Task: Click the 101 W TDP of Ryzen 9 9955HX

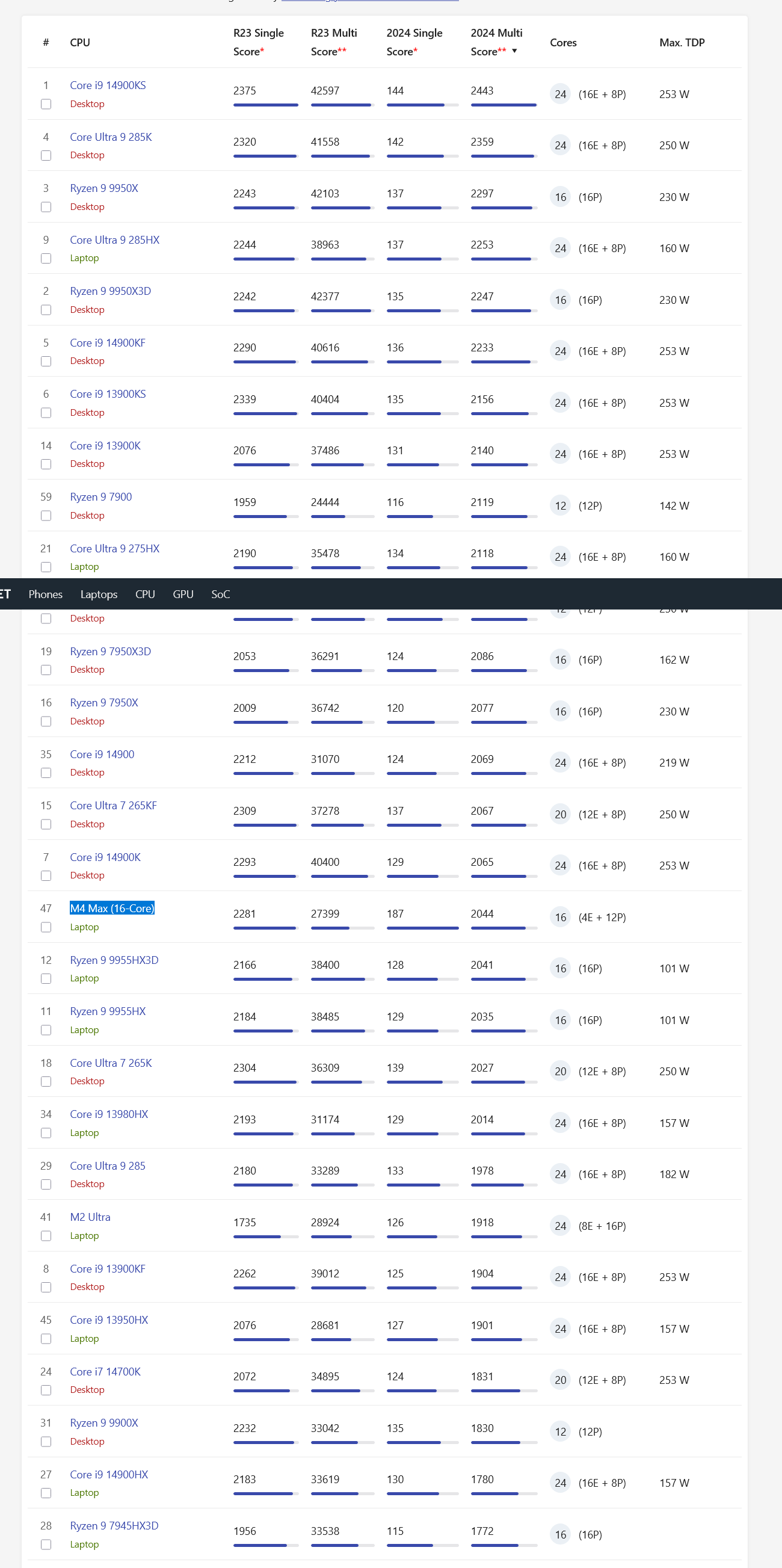Action: point(674,1020)
